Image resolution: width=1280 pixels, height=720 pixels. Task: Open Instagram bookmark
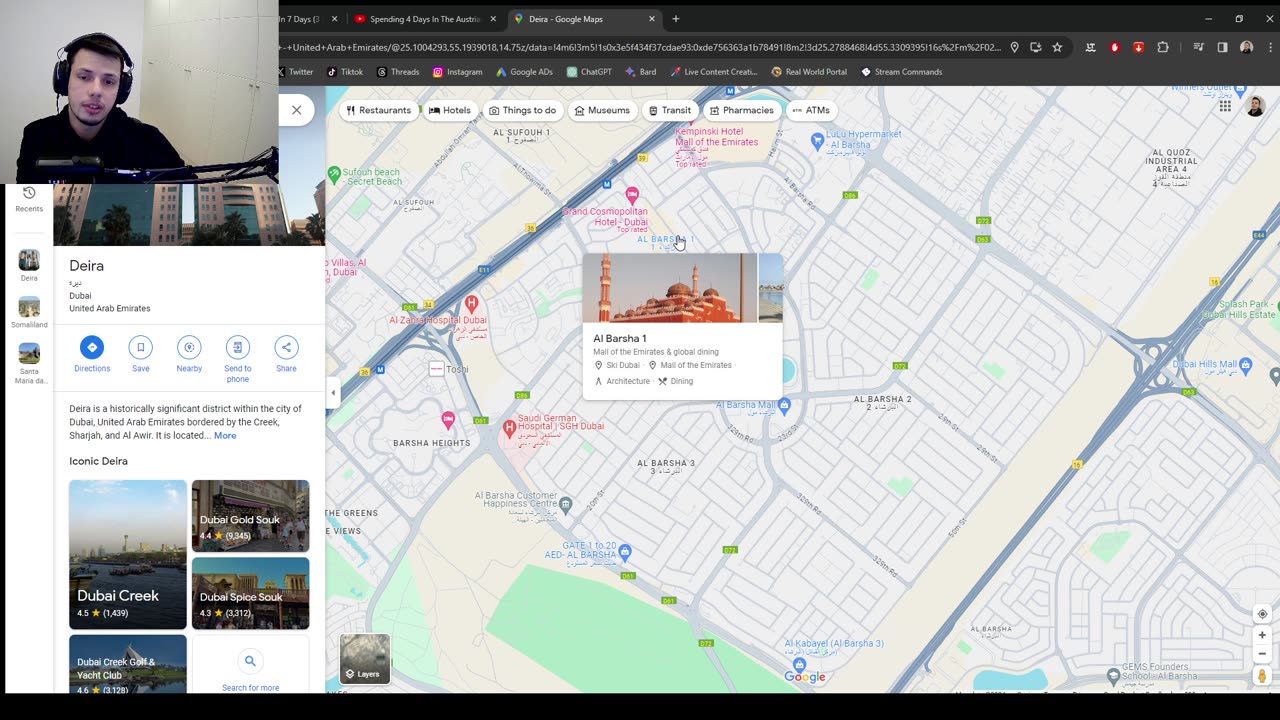457,72
